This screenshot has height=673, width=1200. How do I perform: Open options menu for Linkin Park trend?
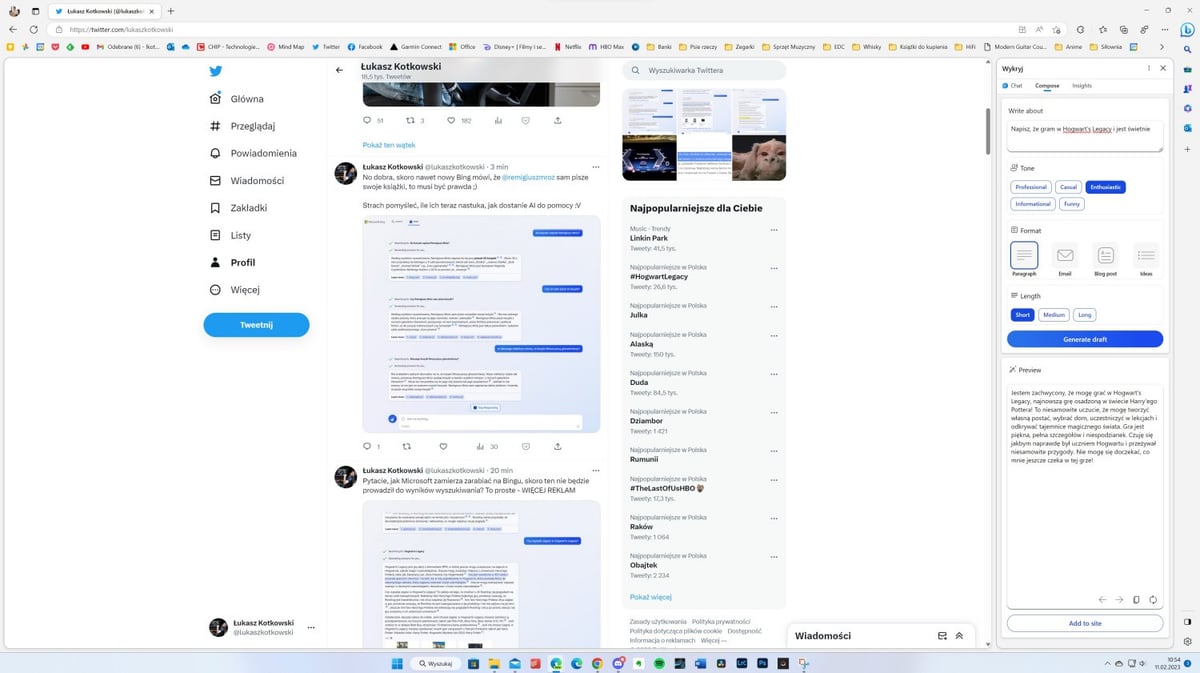[773, 231]
